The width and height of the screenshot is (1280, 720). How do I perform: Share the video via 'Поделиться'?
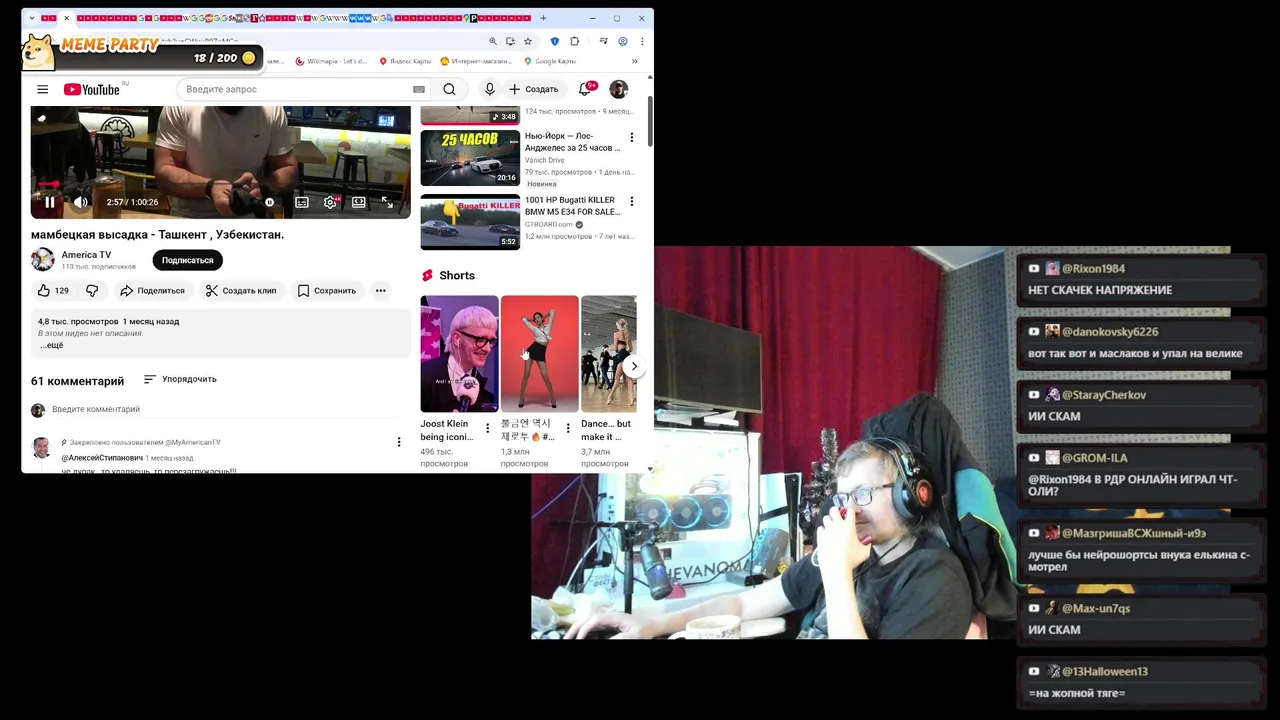click(x=152, y=291)
